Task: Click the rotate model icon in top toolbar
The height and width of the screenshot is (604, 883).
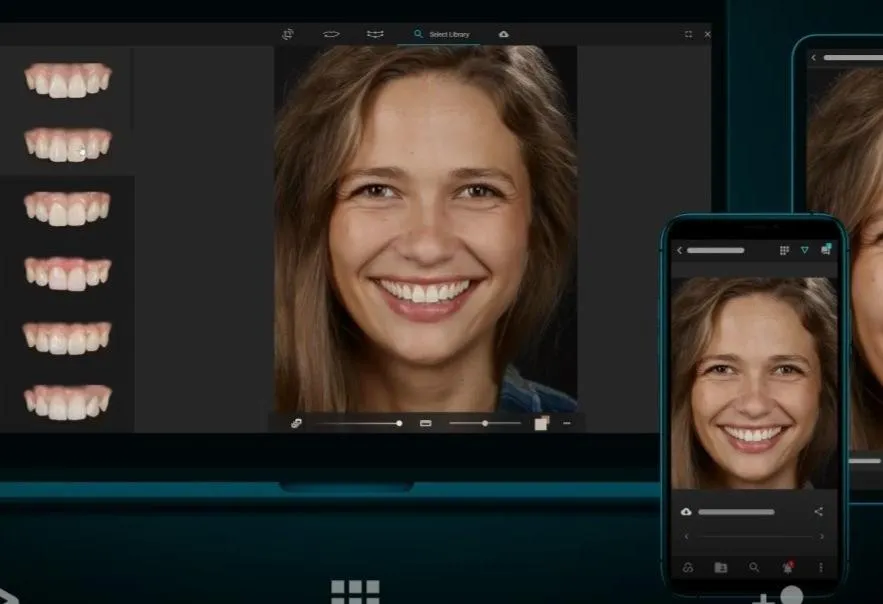Action: pos(288,34)
